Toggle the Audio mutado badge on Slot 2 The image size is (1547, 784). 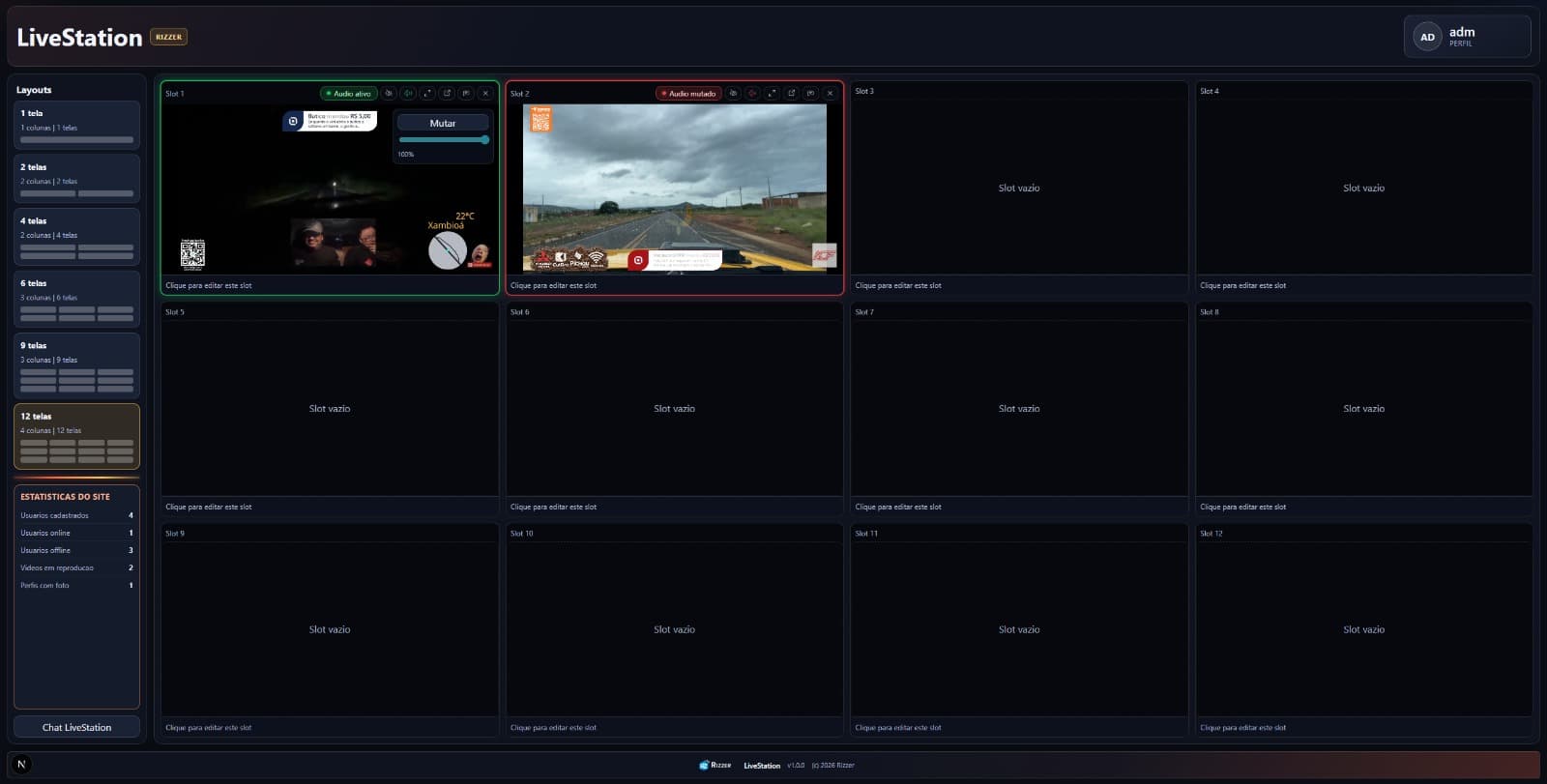click(x=688, y=94)
